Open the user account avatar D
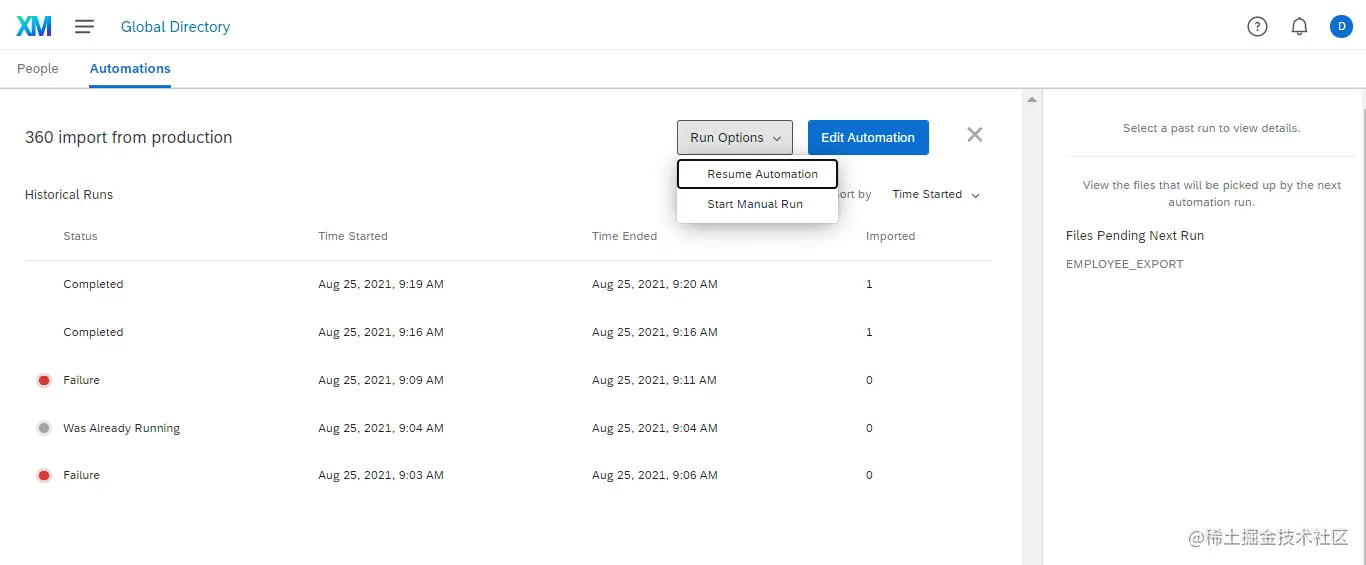This screenshot has width=1366, height=565. 1341,27
